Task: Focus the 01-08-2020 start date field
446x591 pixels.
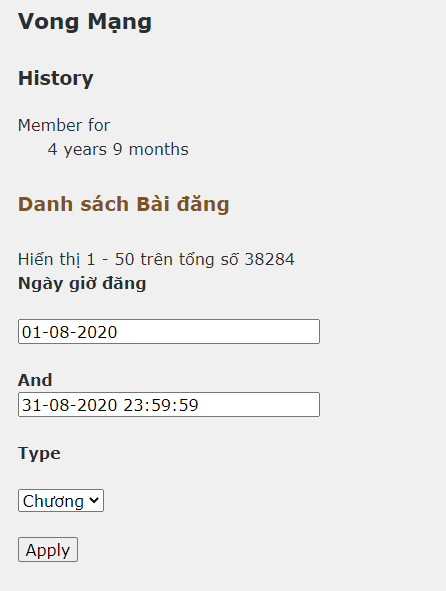Action: [169, 332]
